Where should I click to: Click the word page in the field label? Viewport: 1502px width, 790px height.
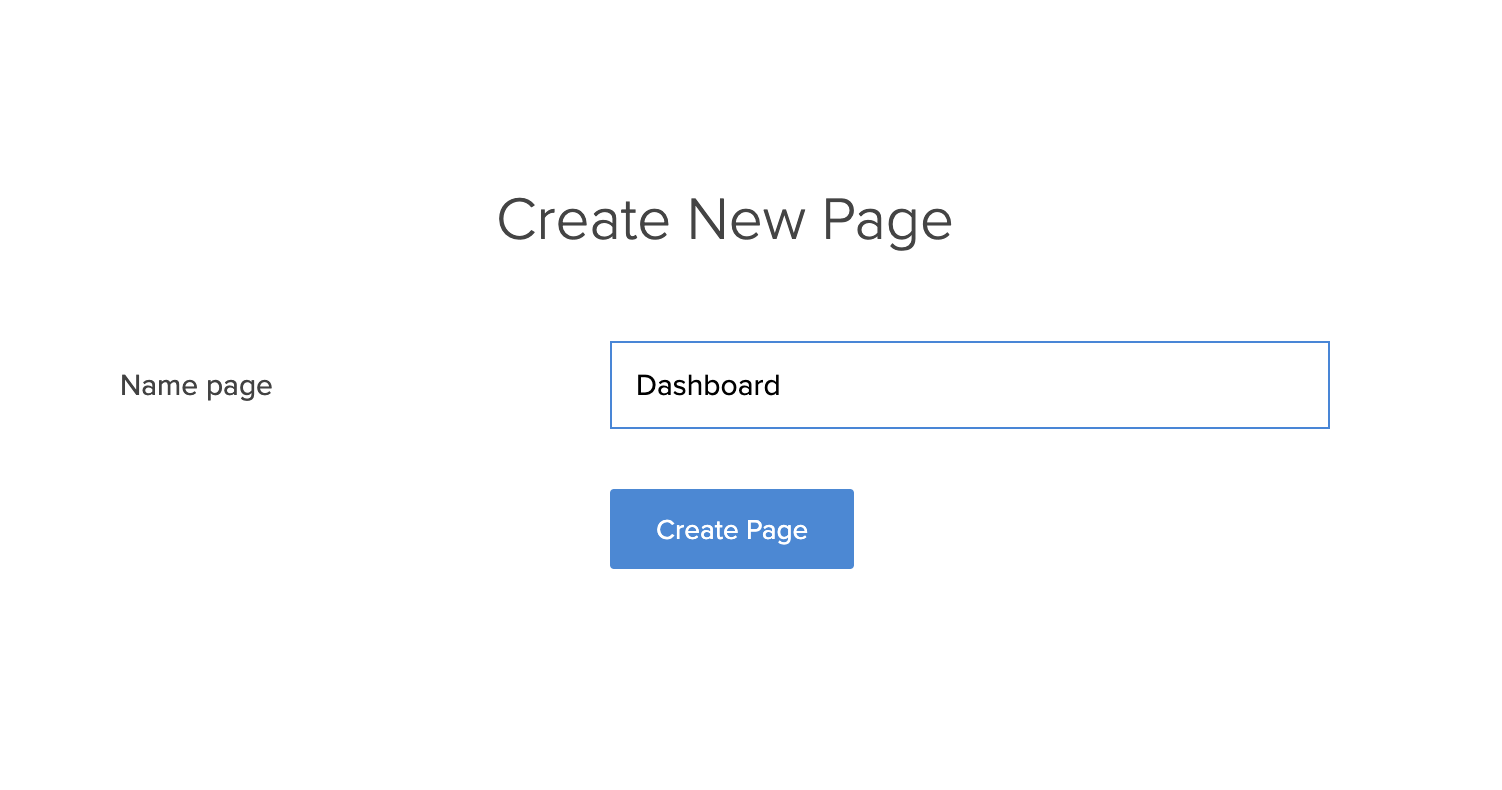pos(236,386)
